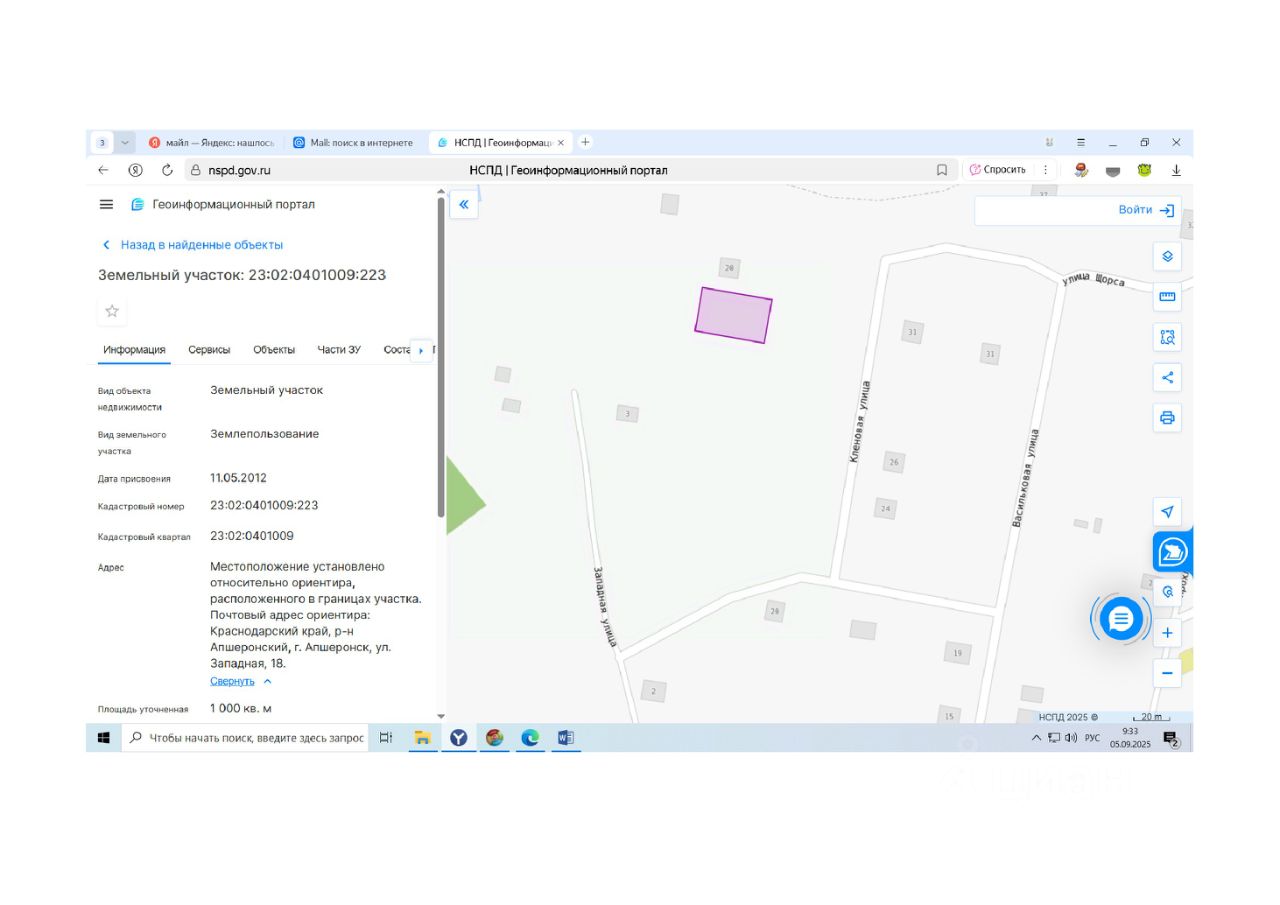The height and width of the screenshot is (905, 1280).
Task: Click the cadastral quarter 23:02:0401009 value
Action: point(252,536)
